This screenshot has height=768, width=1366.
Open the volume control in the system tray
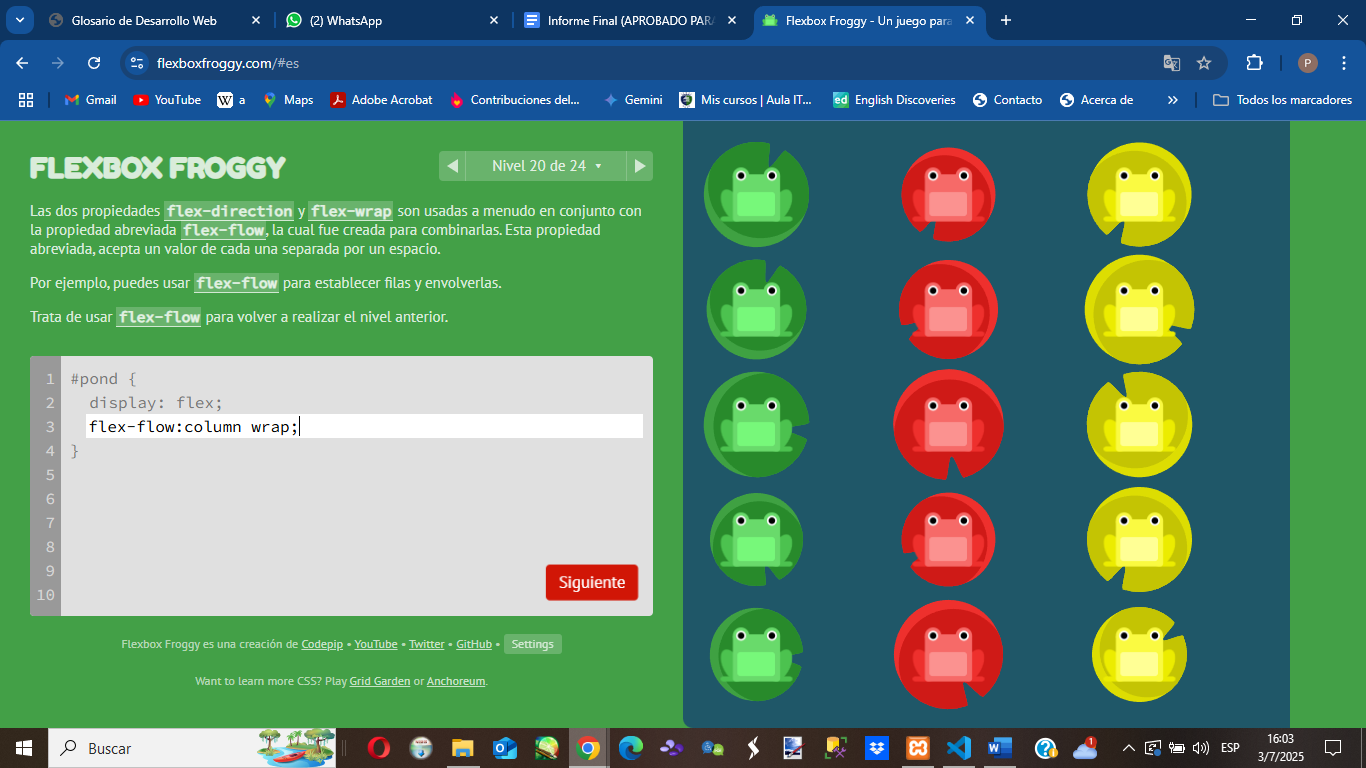click(x=1201, y=748)
